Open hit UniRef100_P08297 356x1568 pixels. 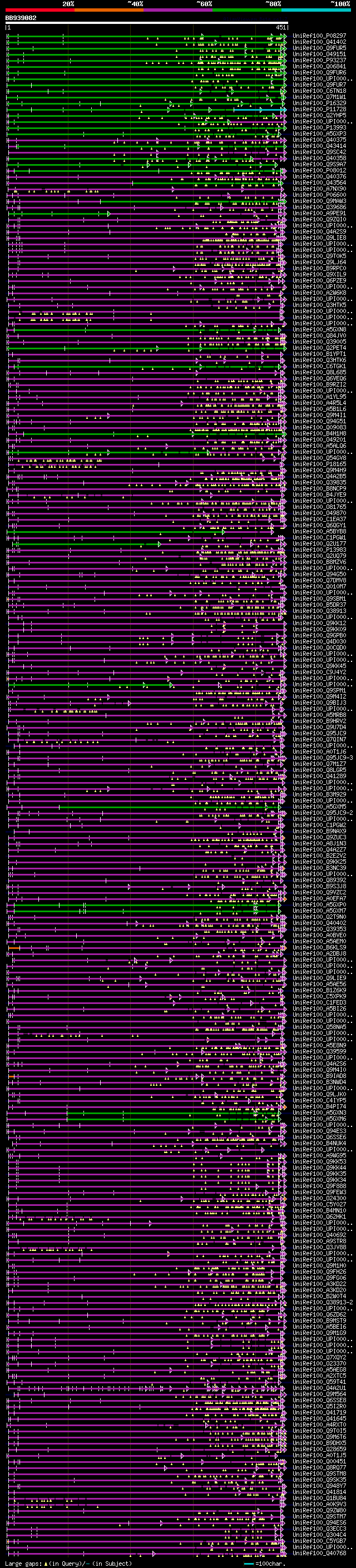pos(319,36)
